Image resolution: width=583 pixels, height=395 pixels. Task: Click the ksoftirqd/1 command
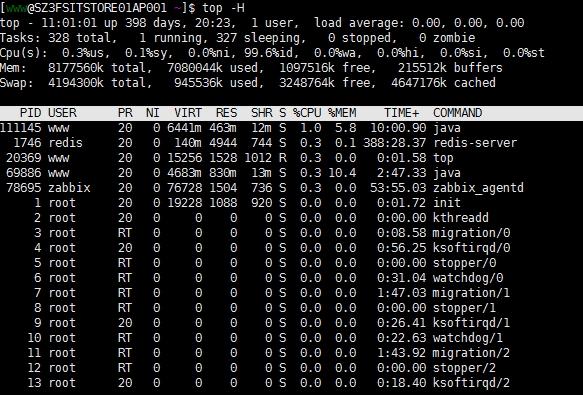[471, 323]
